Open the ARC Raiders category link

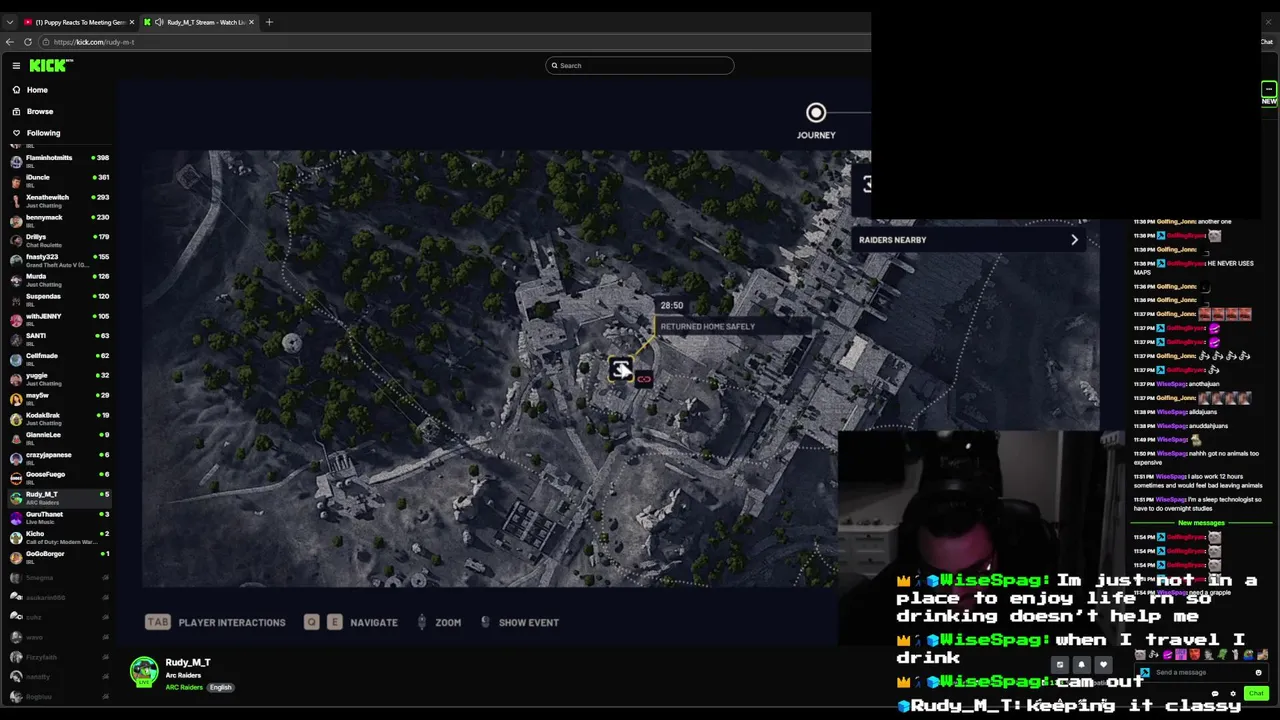(184, 687)
